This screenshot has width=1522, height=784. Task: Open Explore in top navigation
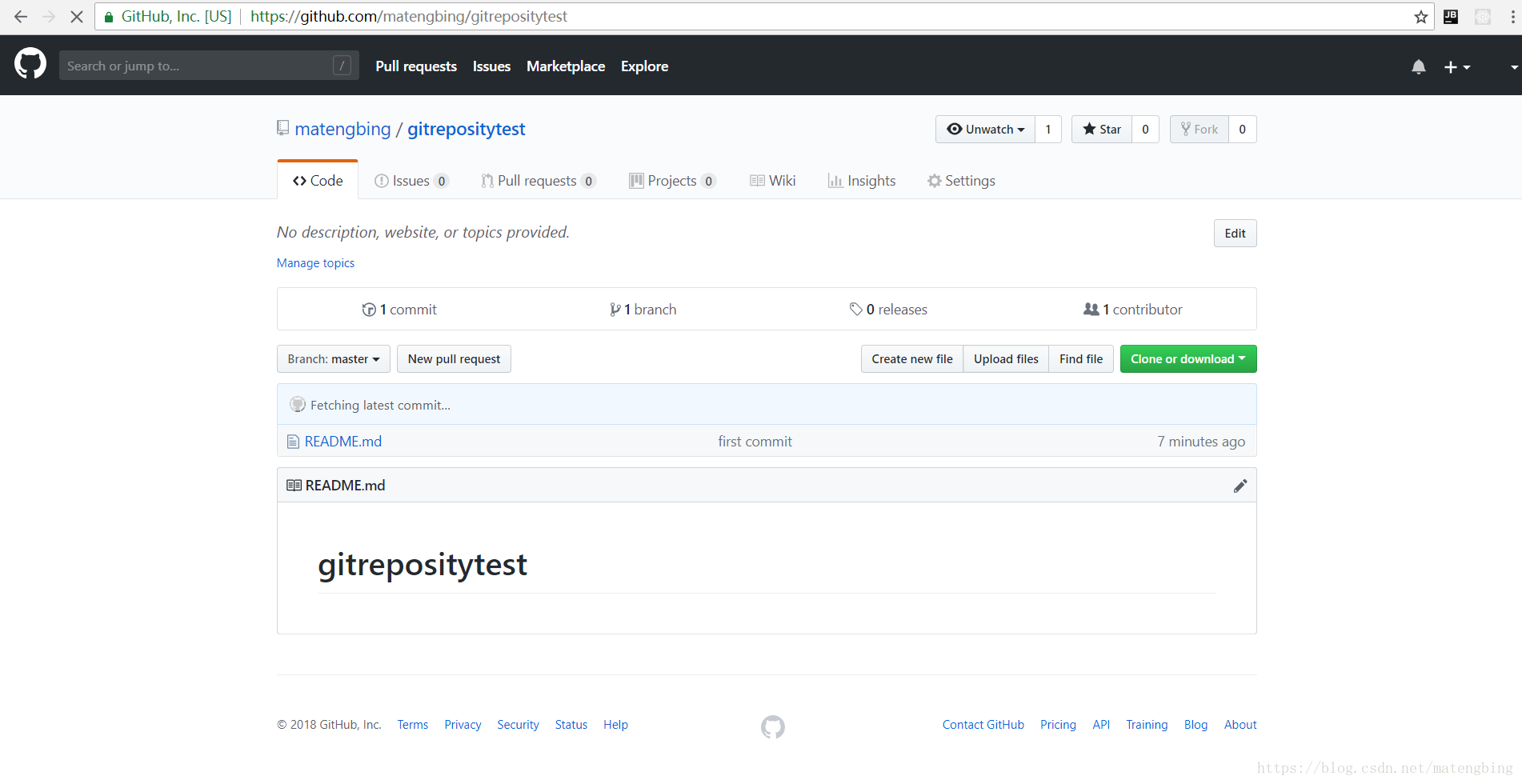(644, 66)
